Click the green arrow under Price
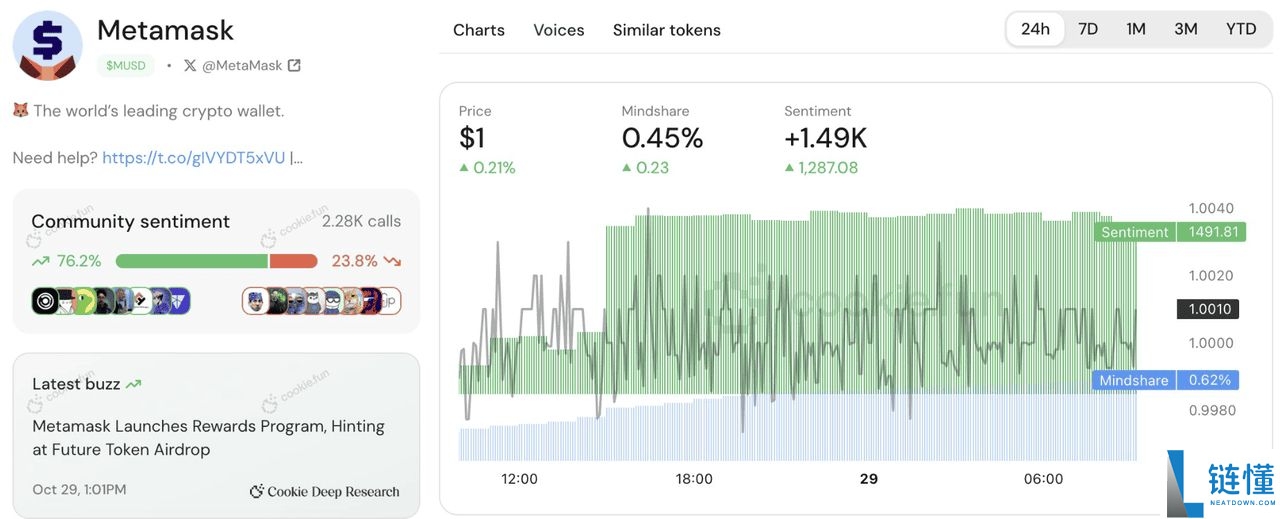This screenshot has height=519, width=1280. [464, 168]
